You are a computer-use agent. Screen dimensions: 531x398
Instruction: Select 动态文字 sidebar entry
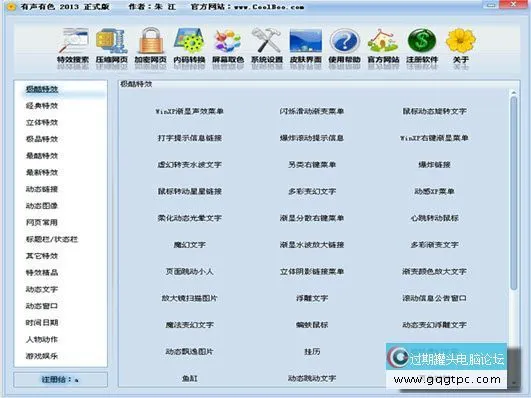tap(42, 289)
